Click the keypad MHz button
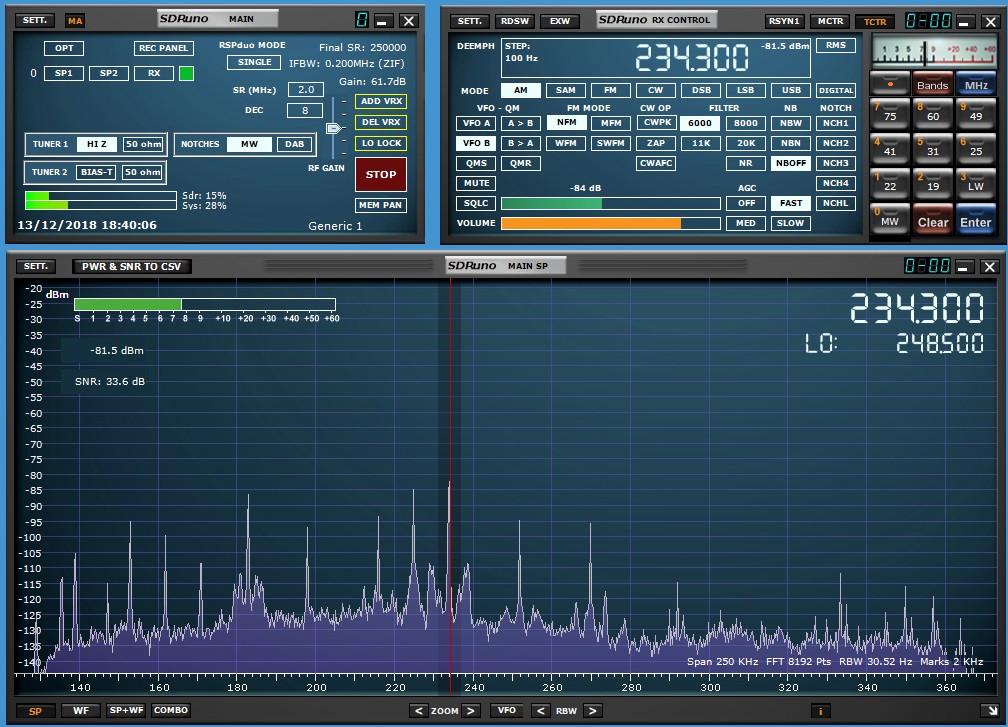This screenshot has height=727, width=1008. (x=976, y=84)
